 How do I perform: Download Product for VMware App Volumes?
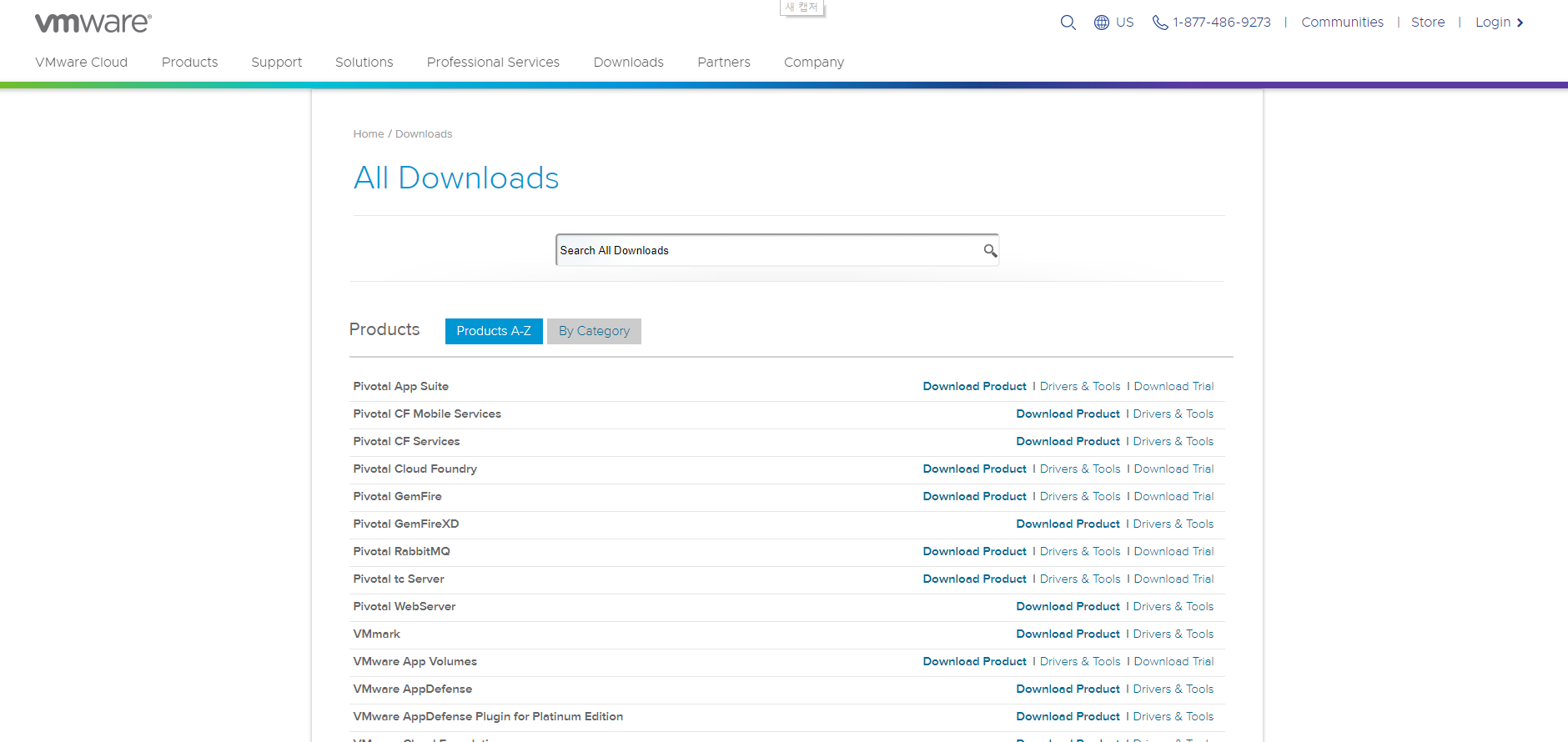[974, 661]
